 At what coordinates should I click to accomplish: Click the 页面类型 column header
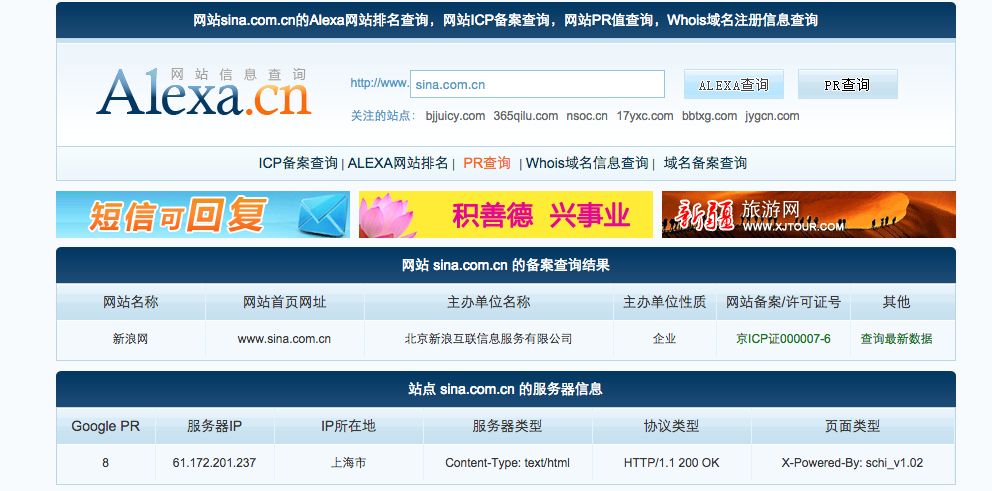(853, 426)
